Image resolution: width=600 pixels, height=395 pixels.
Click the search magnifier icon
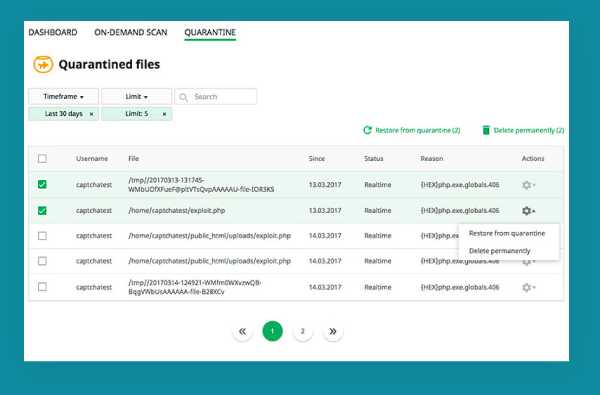[183, 97]
